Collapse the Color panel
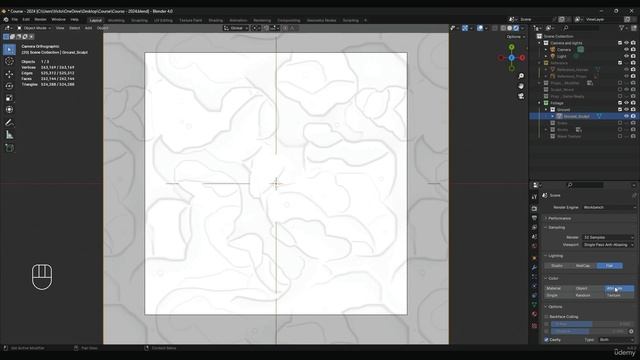The image size is (640, 360). click(553, 278)
